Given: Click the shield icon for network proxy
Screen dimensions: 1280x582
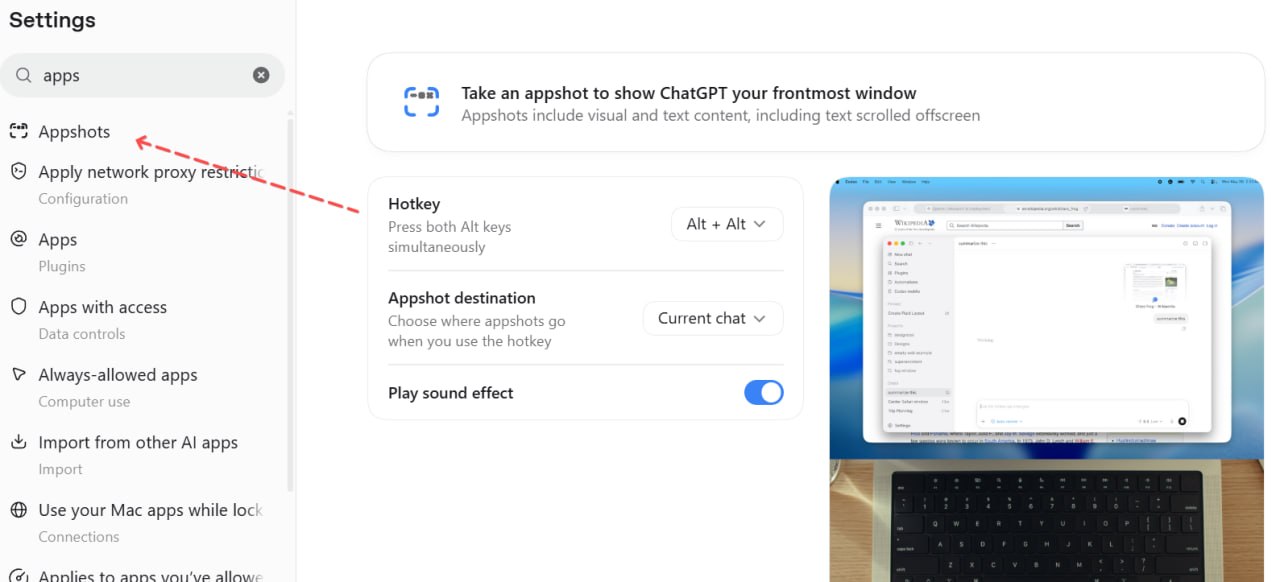Looking at the screenshot, I should (x=18, y=171).
